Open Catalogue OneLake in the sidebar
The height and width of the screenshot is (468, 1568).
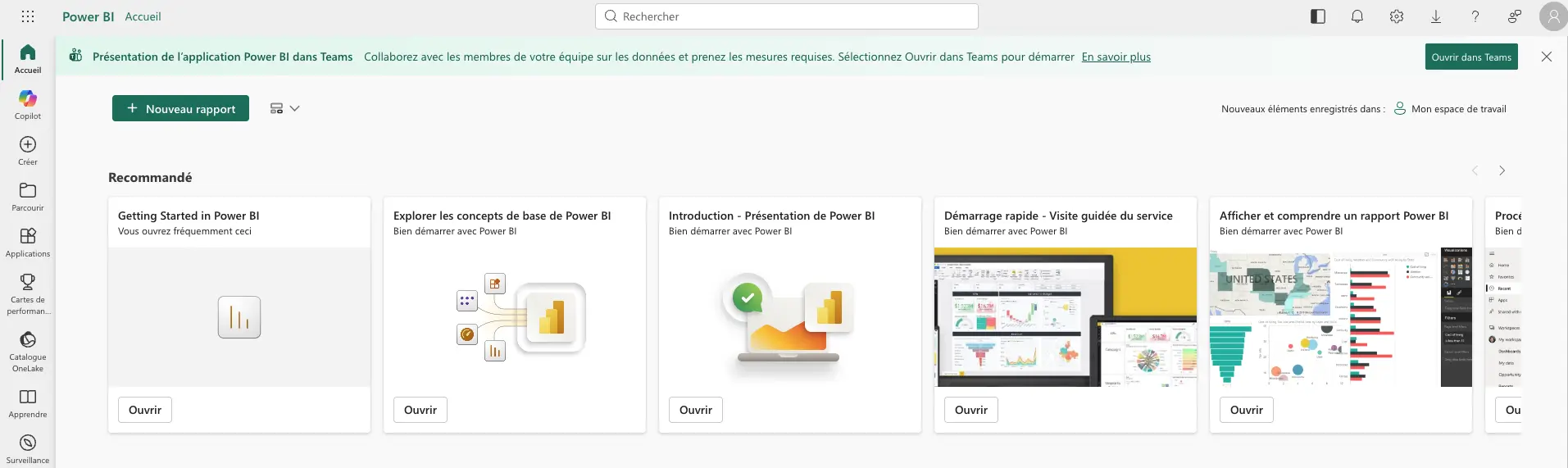28,352
